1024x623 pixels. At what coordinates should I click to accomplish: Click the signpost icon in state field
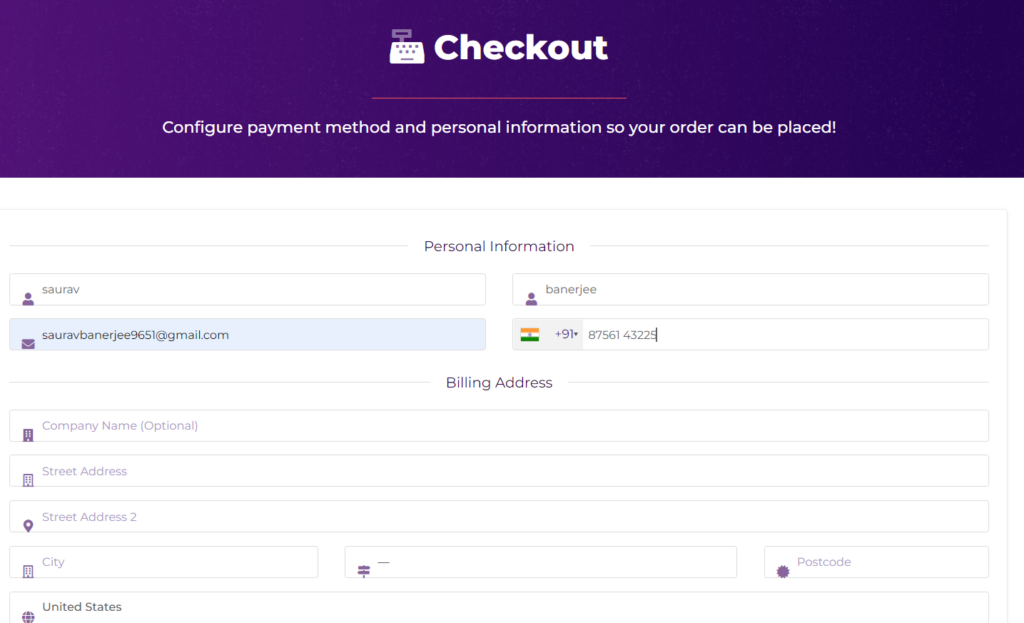(363, 571)
